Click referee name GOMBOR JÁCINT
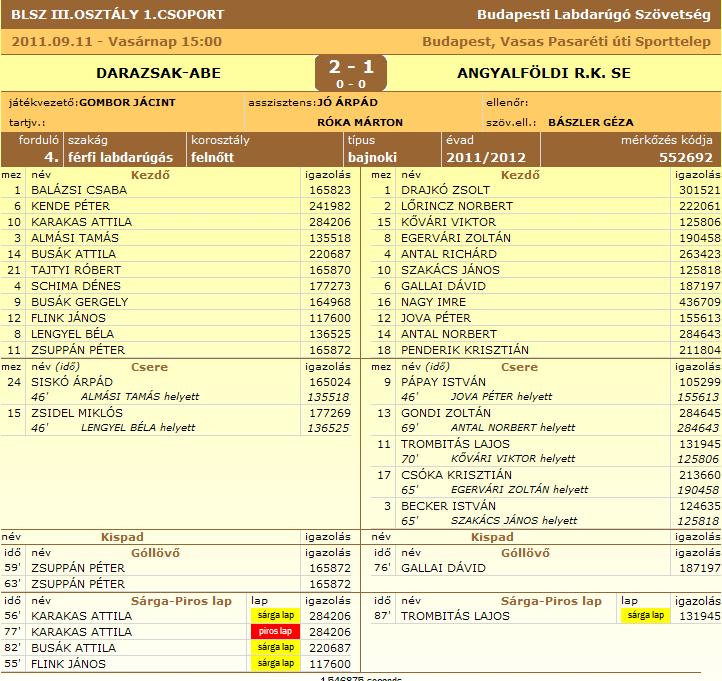 click(x=127, y=102)
